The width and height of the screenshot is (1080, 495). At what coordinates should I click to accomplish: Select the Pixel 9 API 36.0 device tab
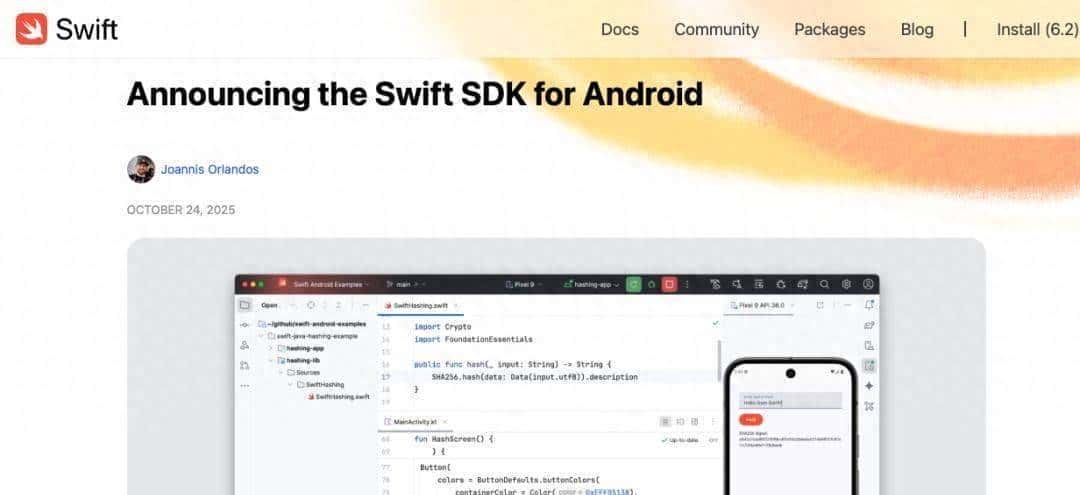760,305
